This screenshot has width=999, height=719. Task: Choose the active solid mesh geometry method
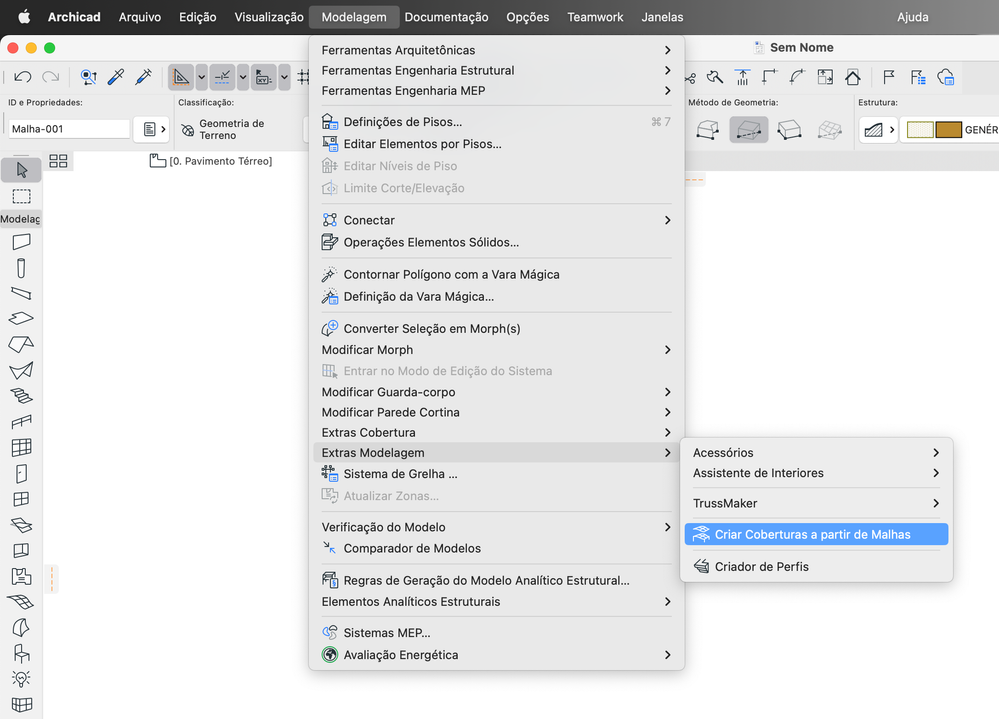749,130
